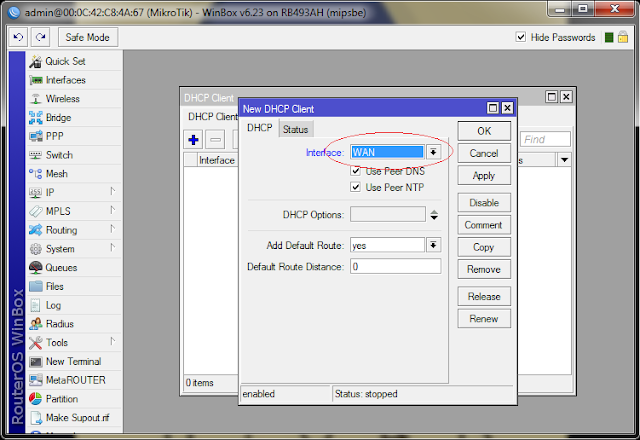Close New DHCP Client dialog
Viewport: 640px width, 440px height.
pyautogui.click(x=507, y=108)
